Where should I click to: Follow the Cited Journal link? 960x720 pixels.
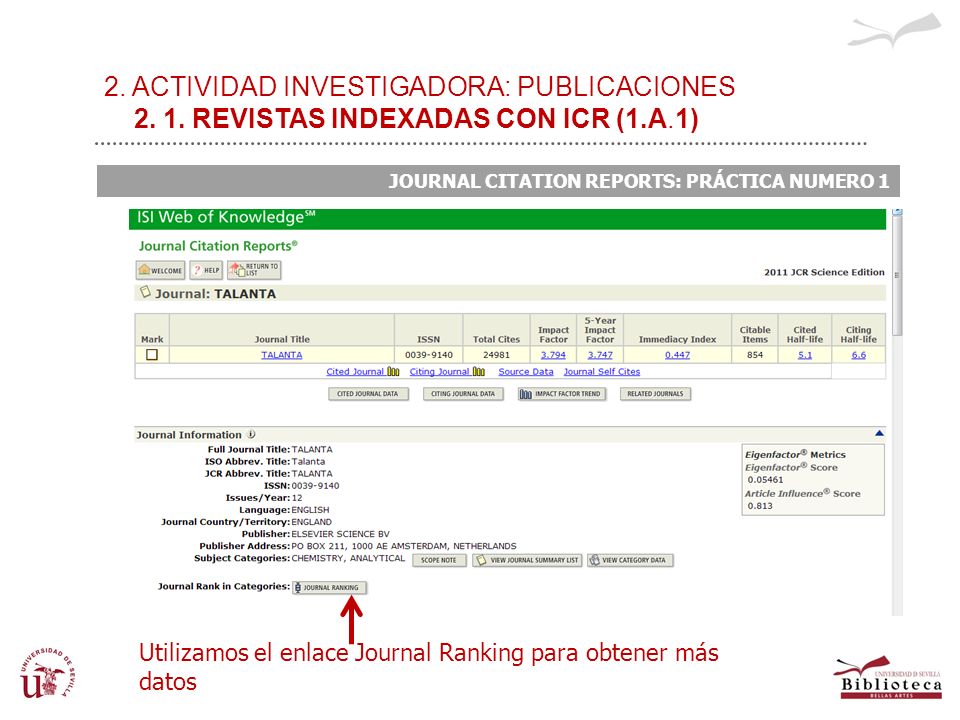tap(355, 372)
